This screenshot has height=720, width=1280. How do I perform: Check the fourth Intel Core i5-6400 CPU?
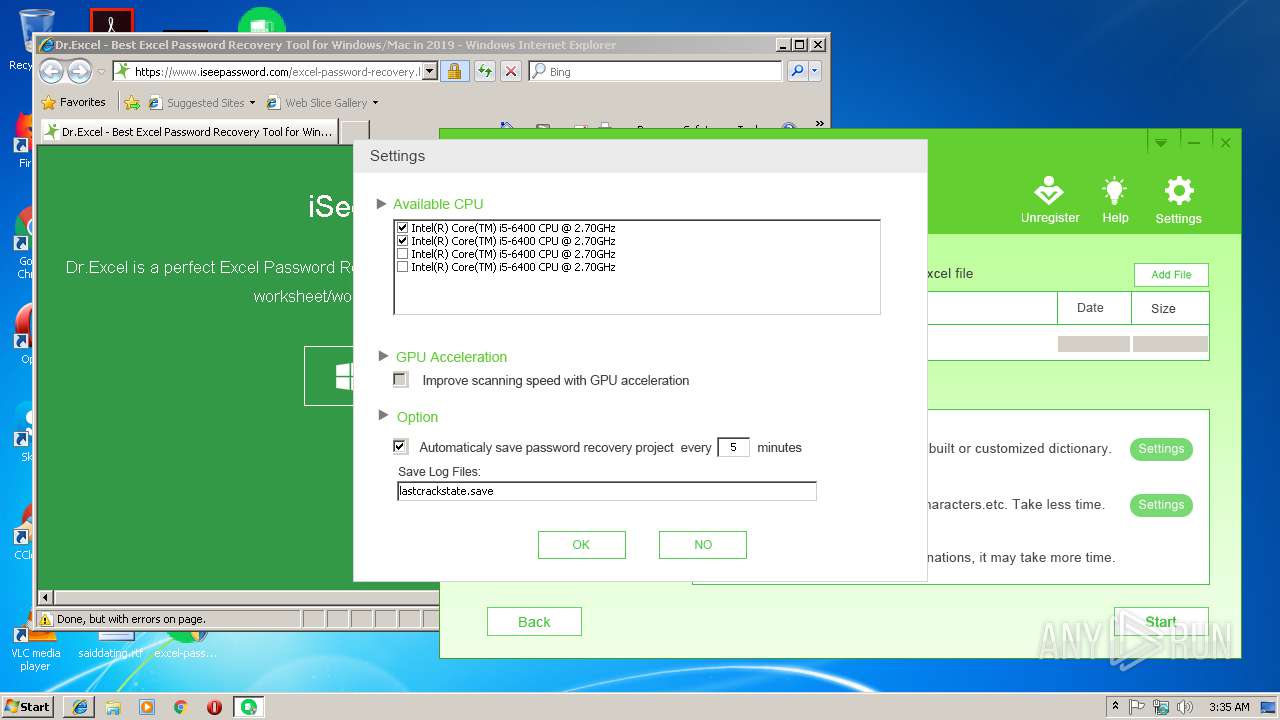pyautogui.click(x=403, y=267)
